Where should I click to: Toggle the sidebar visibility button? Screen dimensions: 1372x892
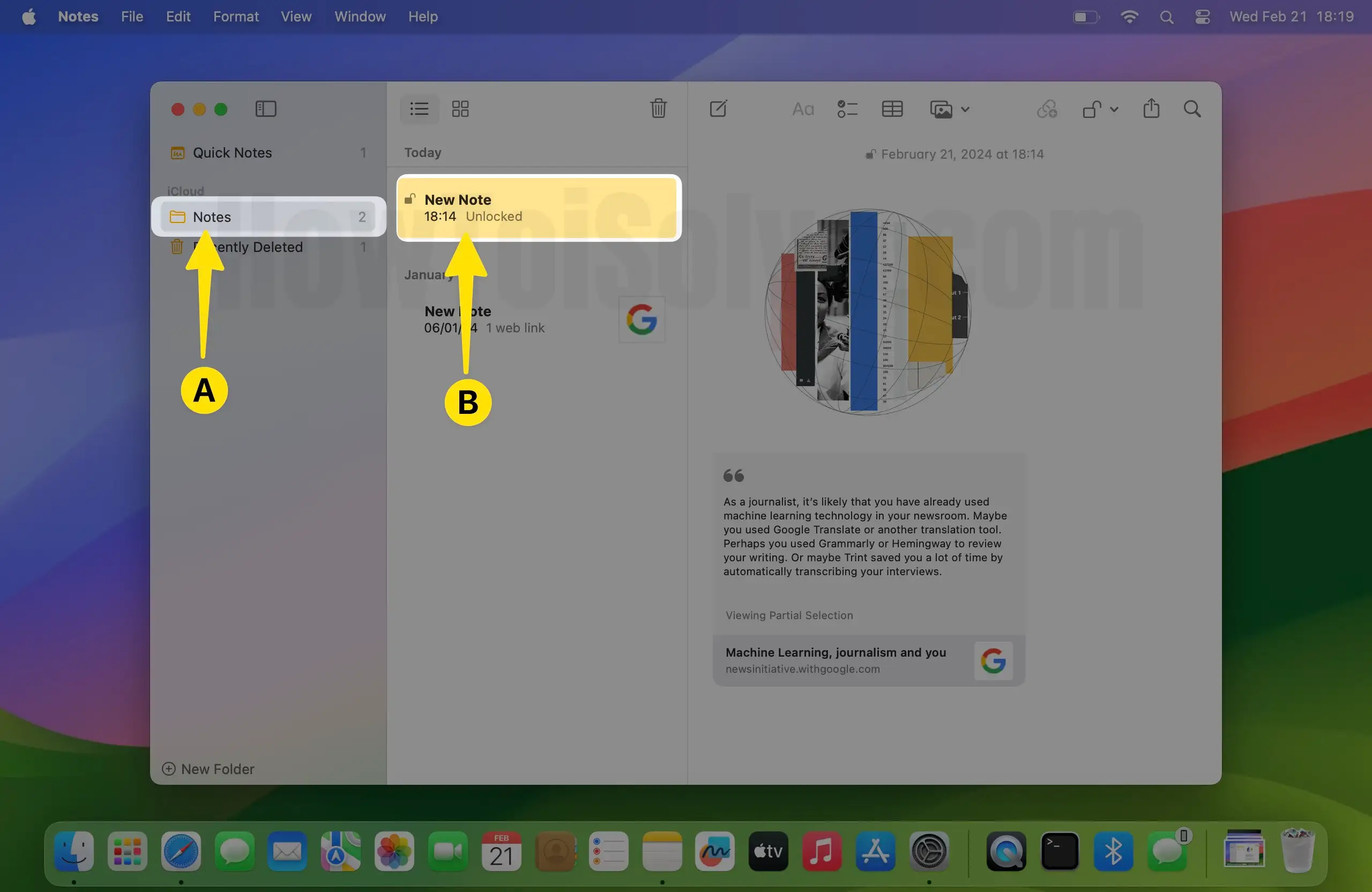click(266, 109)
